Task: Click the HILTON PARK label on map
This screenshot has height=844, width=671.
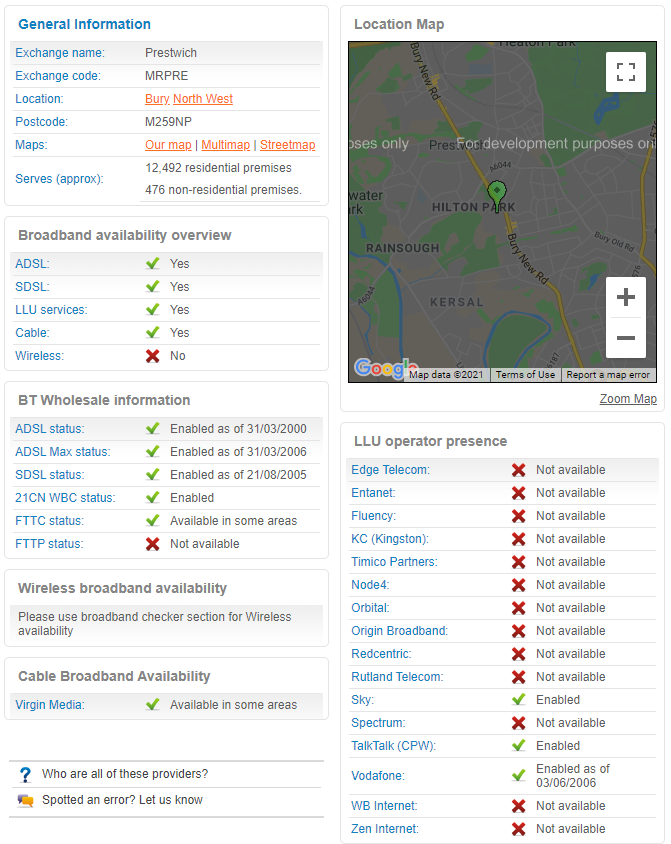Action: coord(473,207)
